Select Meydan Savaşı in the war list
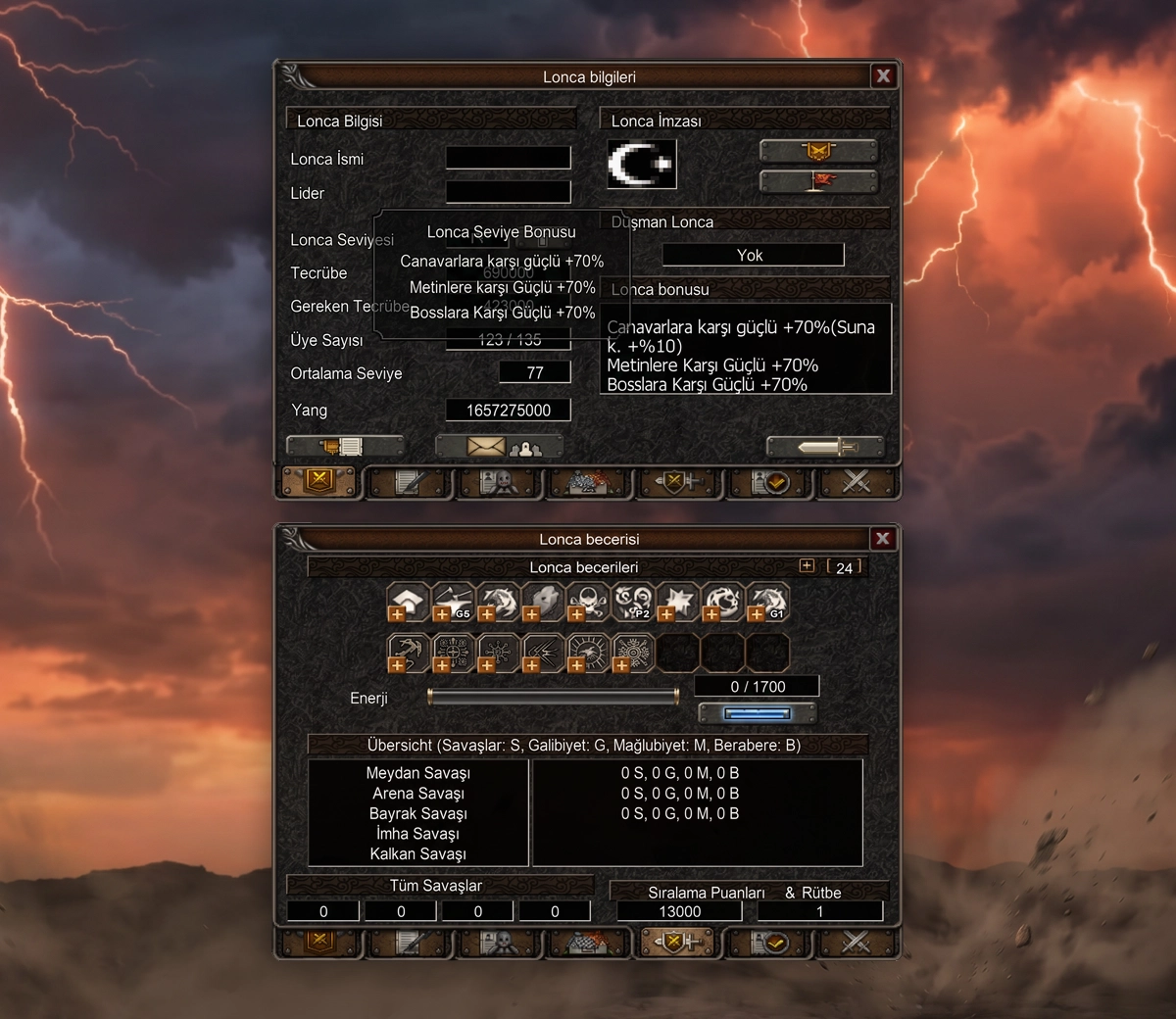The image size is (1176, 1019). tap(418, 773)
